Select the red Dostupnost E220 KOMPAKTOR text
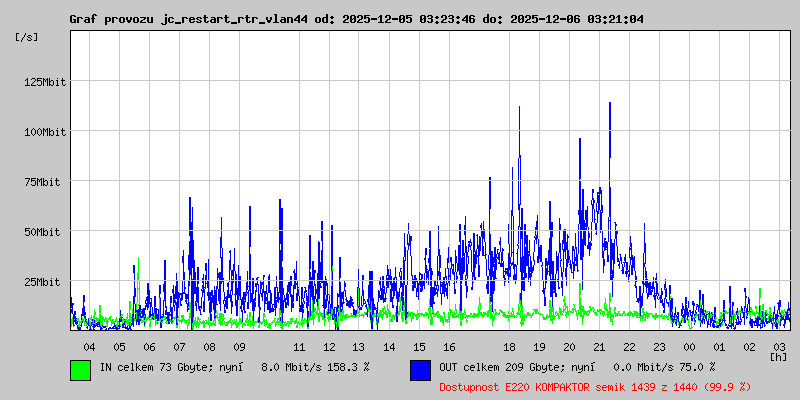 point(581,386)
